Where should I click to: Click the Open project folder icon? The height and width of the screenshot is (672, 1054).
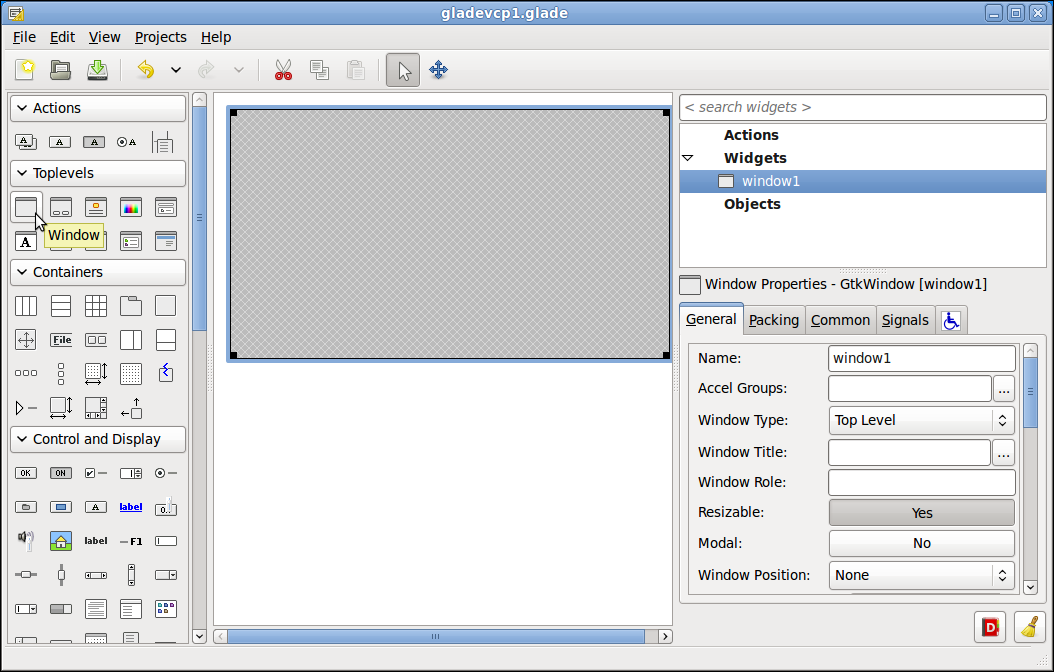click(60, 70)
